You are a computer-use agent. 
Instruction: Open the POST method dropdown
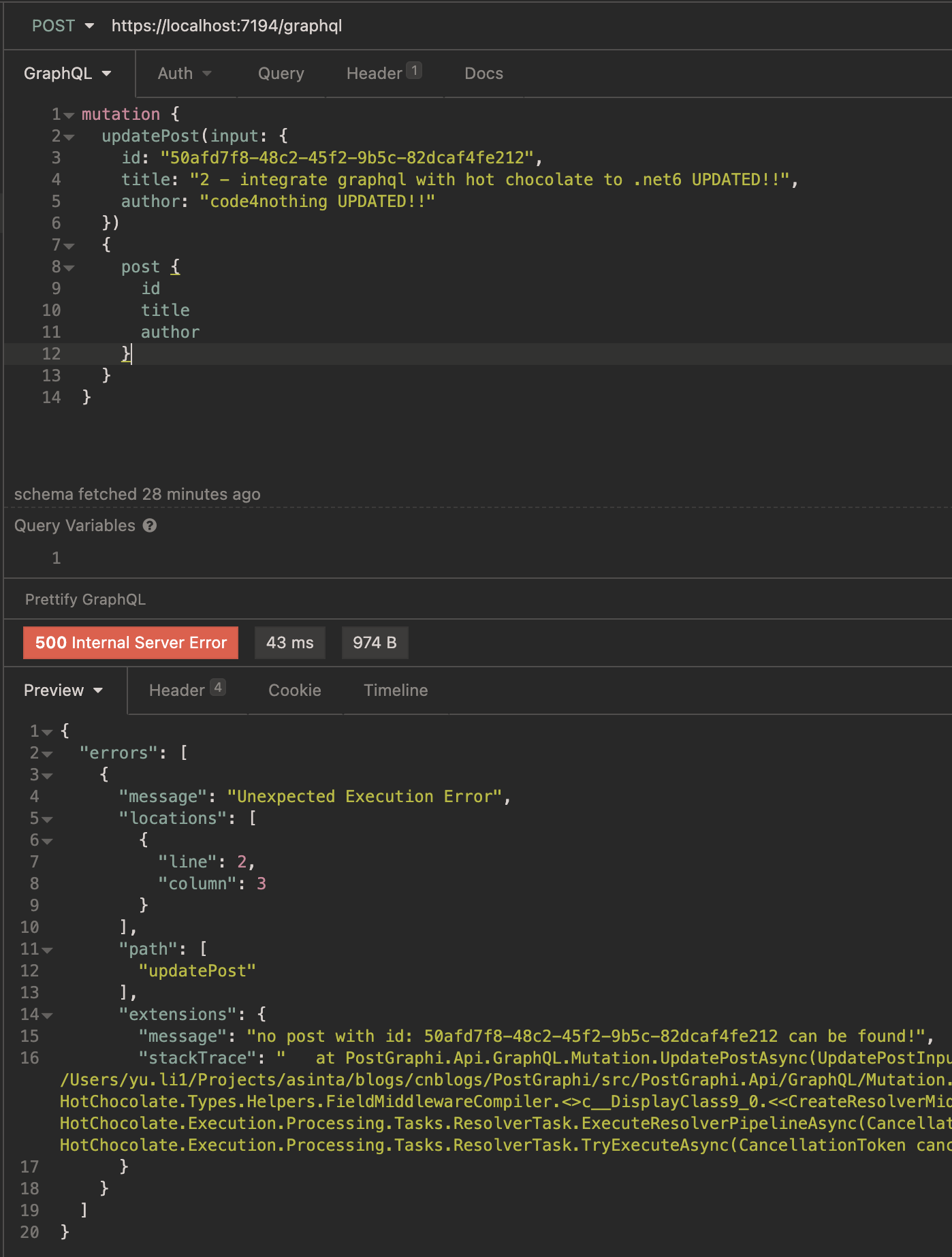point(63,26)
